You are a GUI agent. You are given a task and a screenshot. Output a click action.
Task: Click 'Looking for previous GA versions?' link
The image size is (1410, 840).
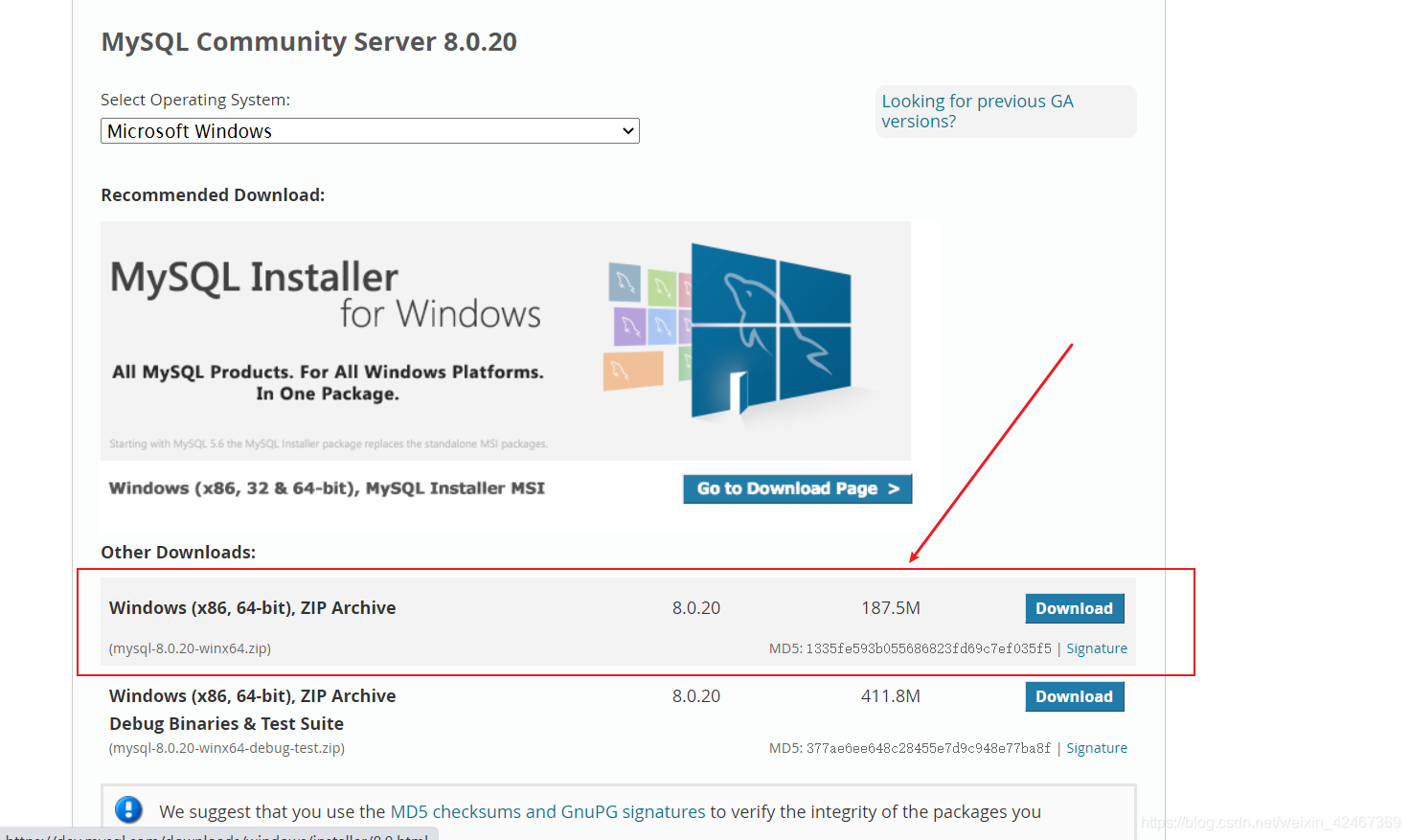(977, 111)
